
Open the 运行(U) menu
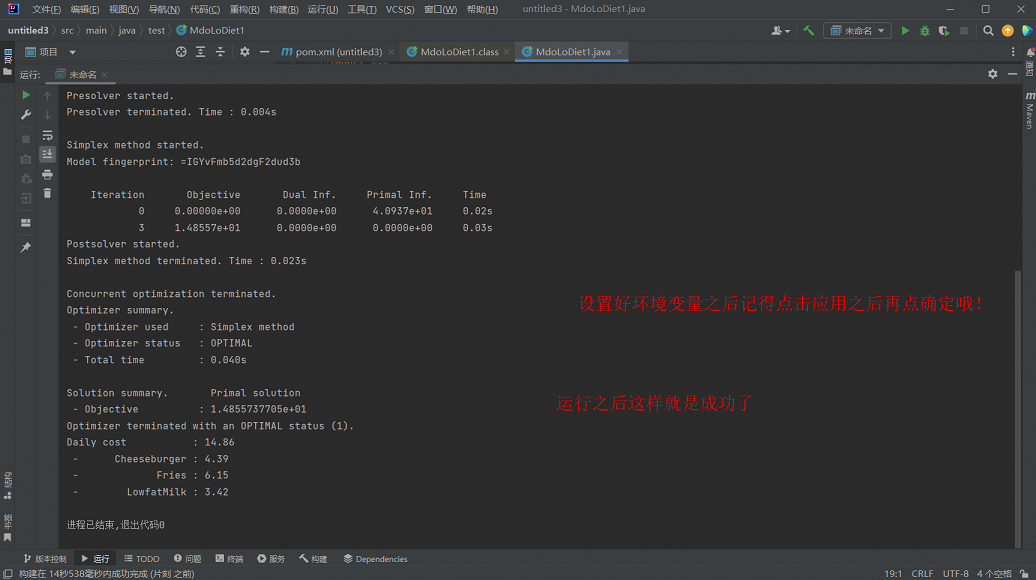pyautogui.click(x=321, y=9)
